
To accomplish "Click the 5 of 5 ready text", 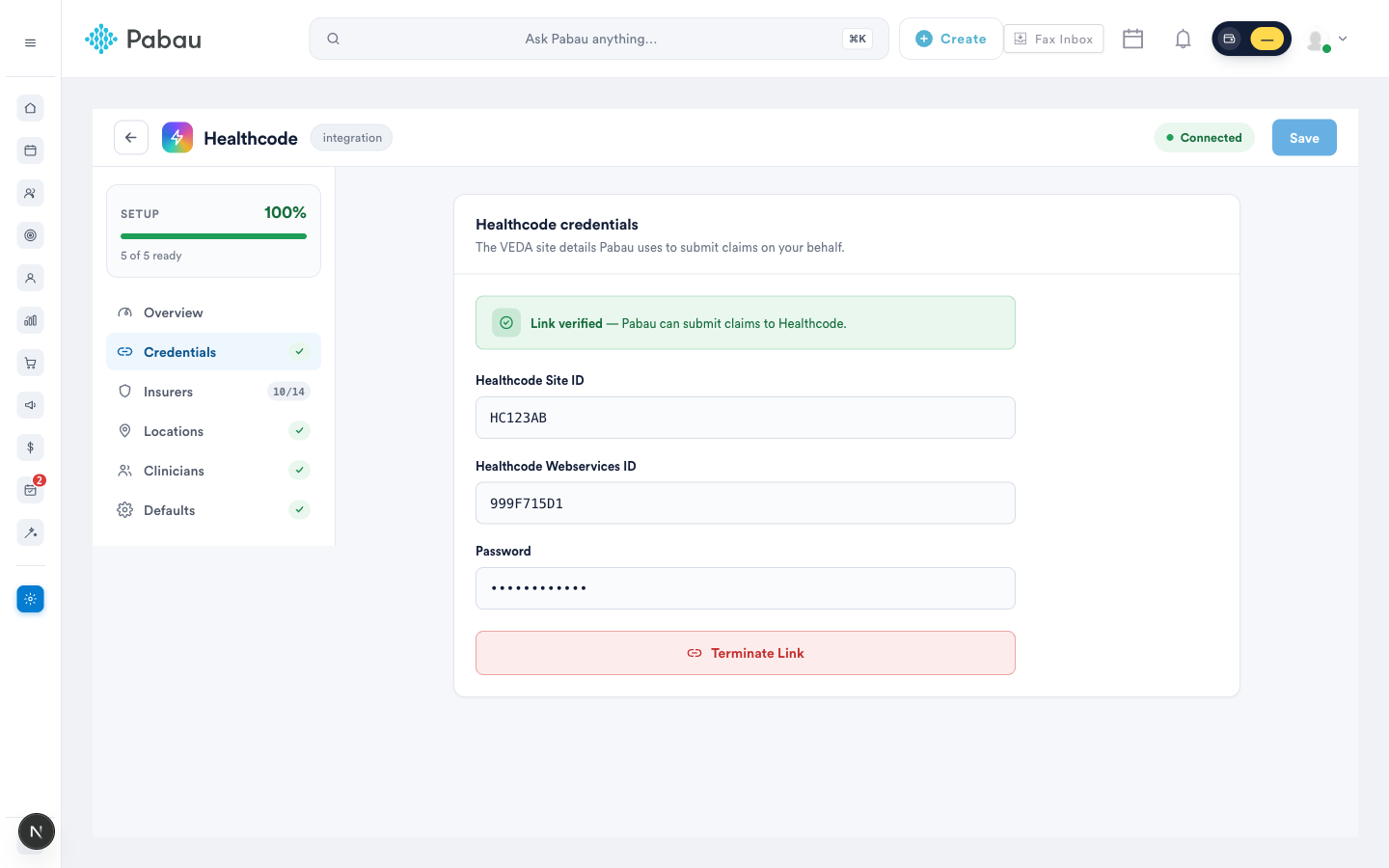I will tap(151, 256).
